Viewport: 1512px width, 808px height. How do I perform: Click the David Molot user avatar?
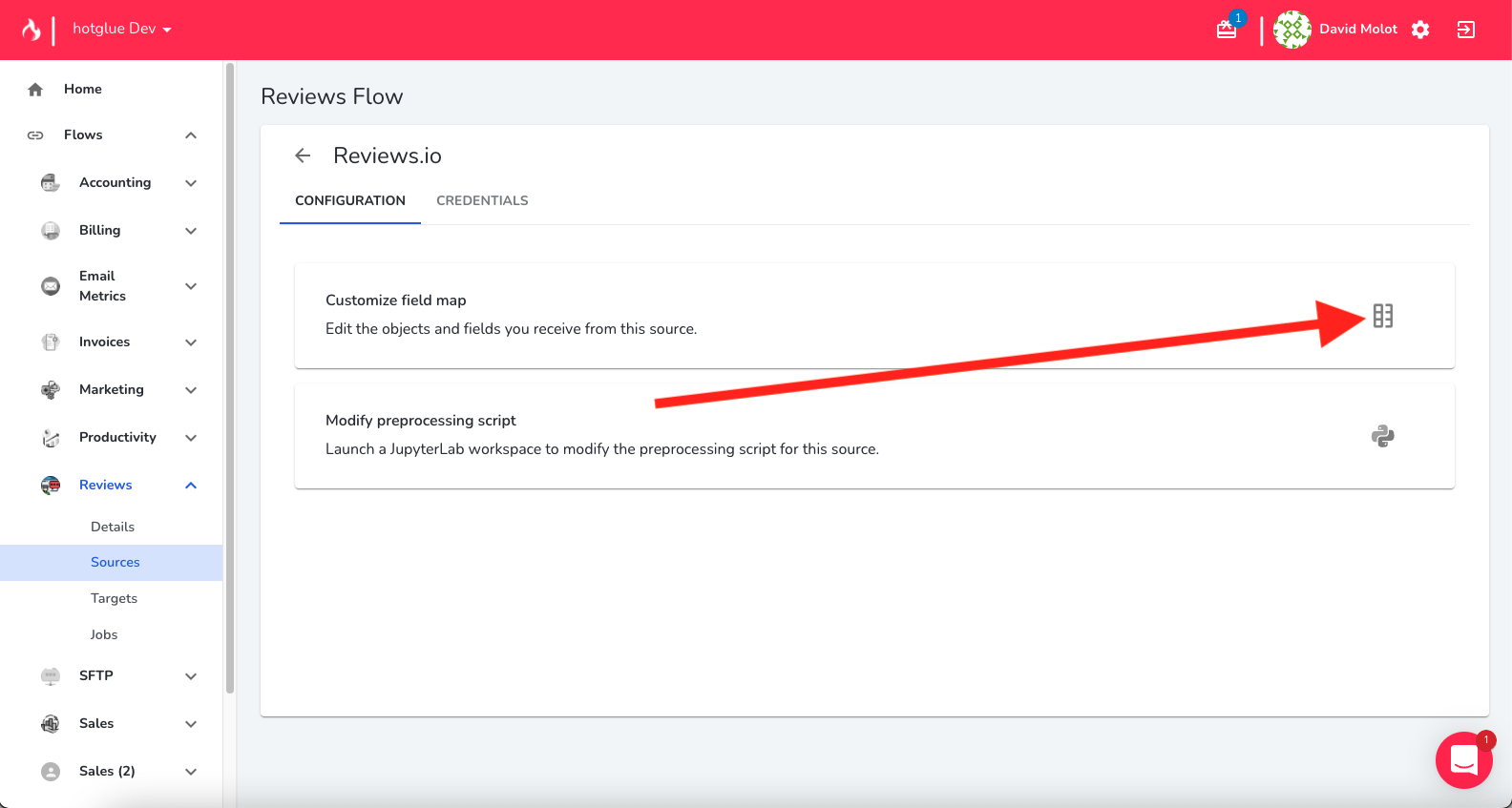[x=1291, y=30]
